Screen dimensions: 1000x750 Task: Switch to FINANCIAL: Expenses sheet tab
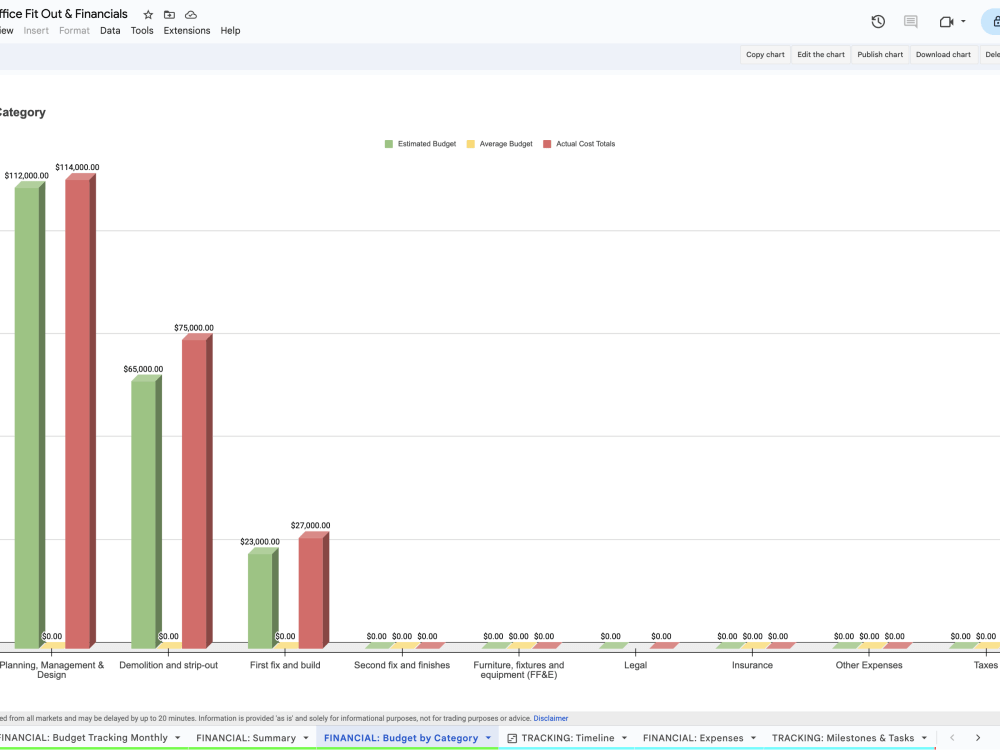click(x=693, y=738)
